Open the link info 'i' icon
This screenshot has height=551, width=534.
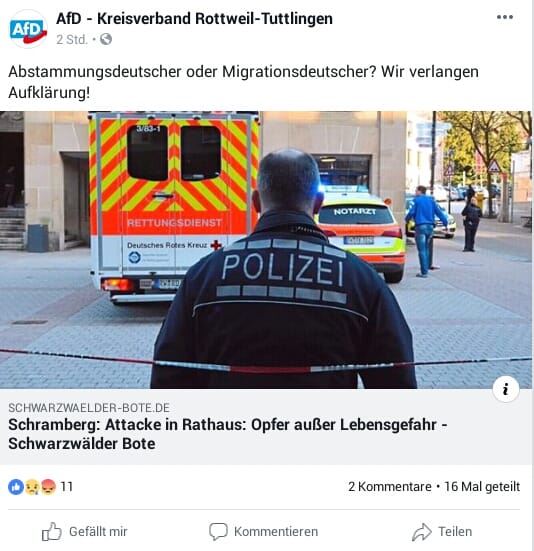coord(506,389)
